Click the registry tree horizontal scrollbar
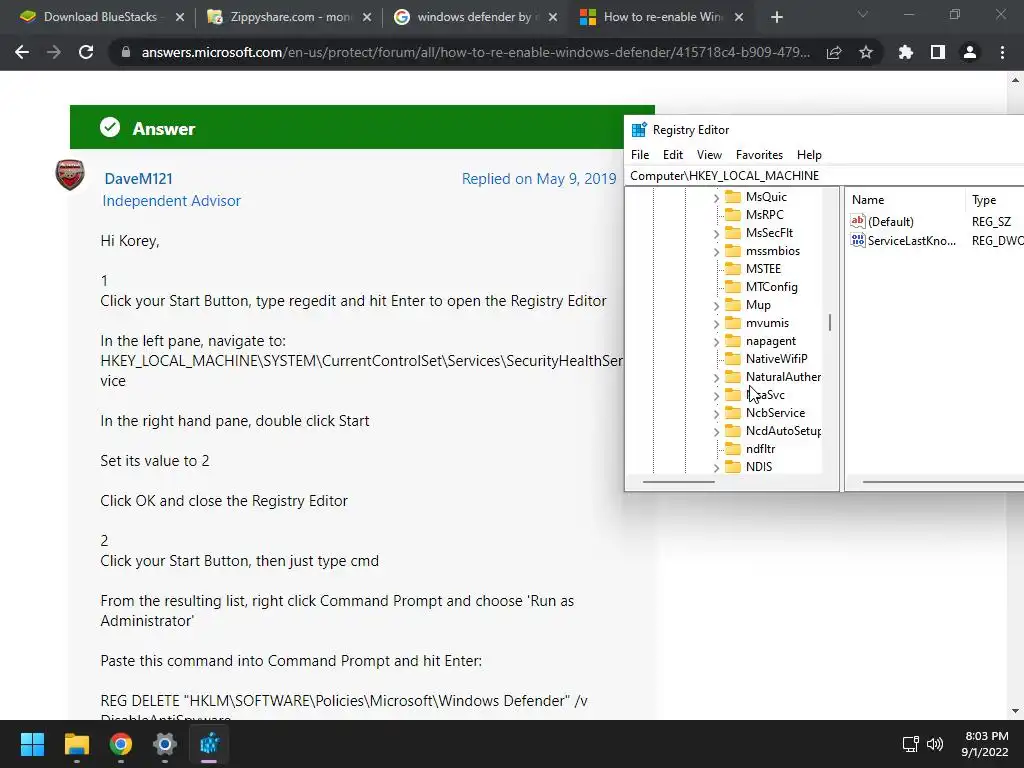Image resolution: width=1024 pixels, height=768 pixels. pyautogui.click(x=679, y=482)
